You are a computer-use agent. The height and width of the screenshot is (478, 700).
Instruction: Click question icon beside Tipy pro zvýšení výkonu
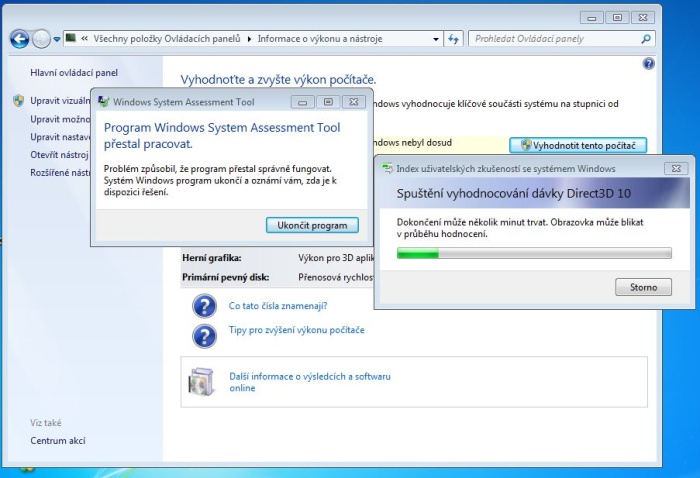[x=204, y=336]
